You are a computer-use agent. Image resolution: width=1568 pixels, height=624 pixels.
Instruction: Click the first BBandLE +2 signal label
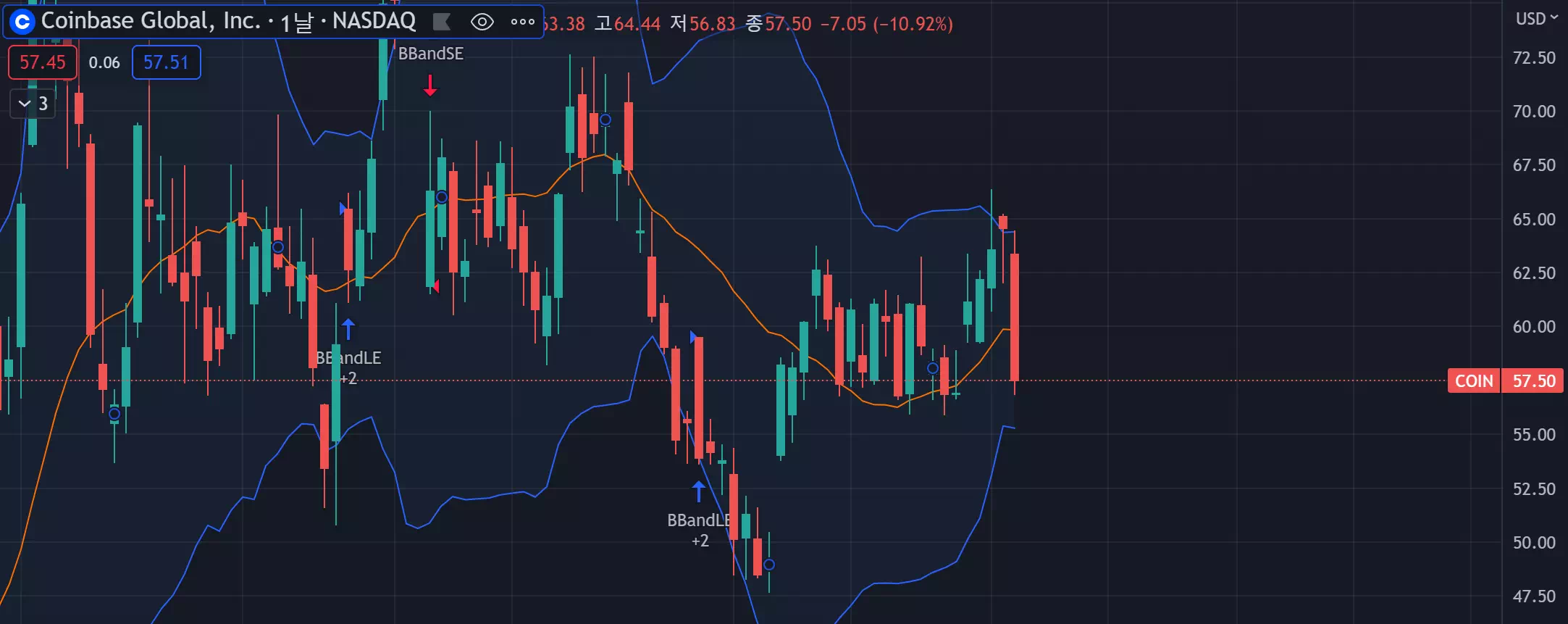348,367
